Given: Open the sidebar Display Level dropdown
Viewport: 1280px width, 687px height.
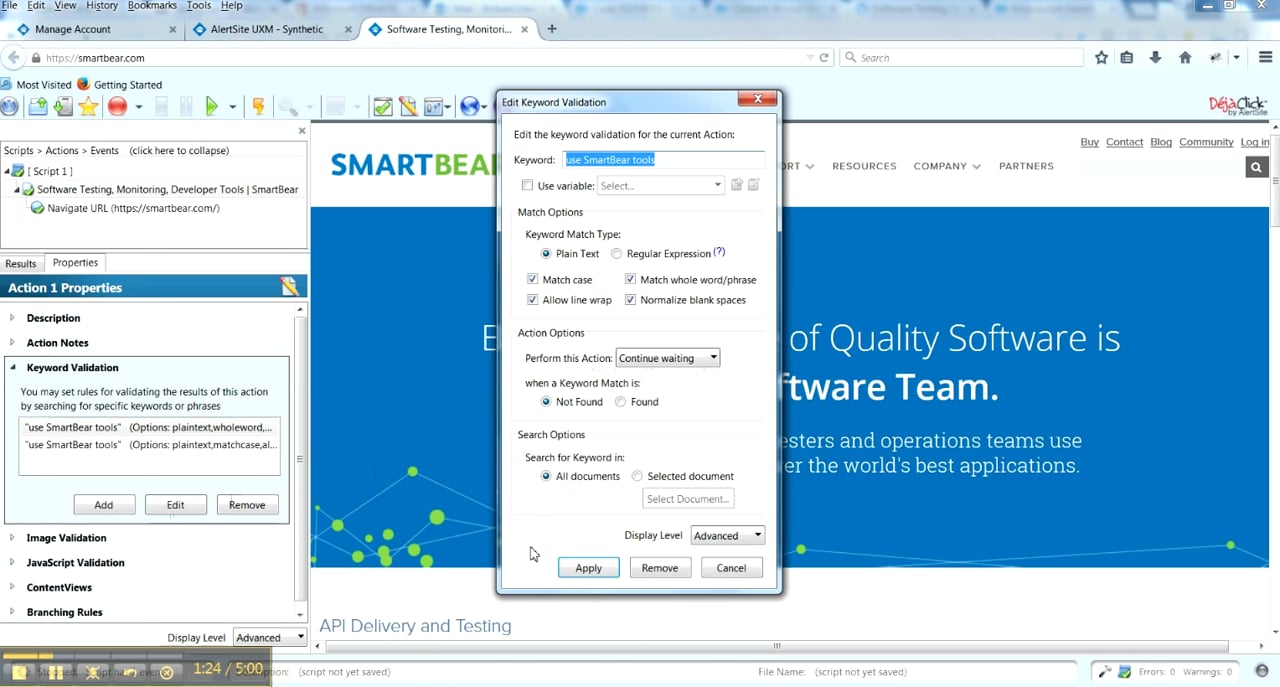Looking at the screenshot, I should (270, 637).
